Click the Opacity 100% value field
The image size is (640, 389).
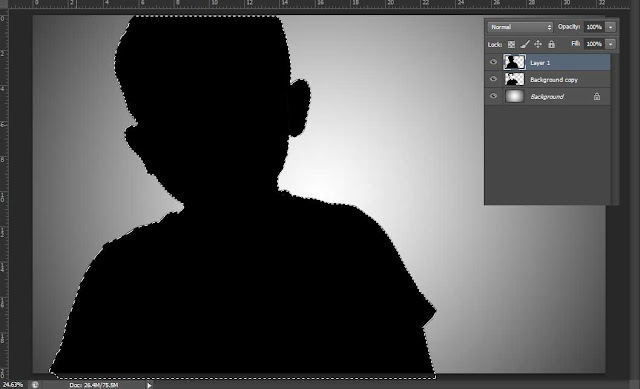tap(594, 27)
